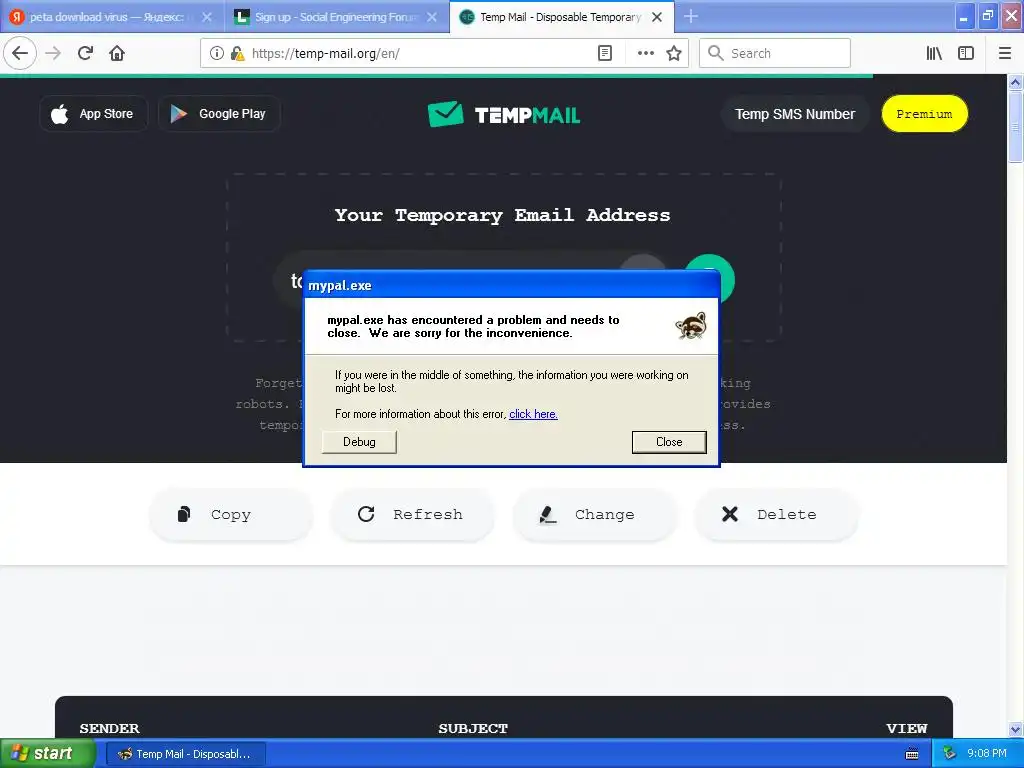Click the forward navigation arrow
The image size is (1024, 768).
(53, 53)
